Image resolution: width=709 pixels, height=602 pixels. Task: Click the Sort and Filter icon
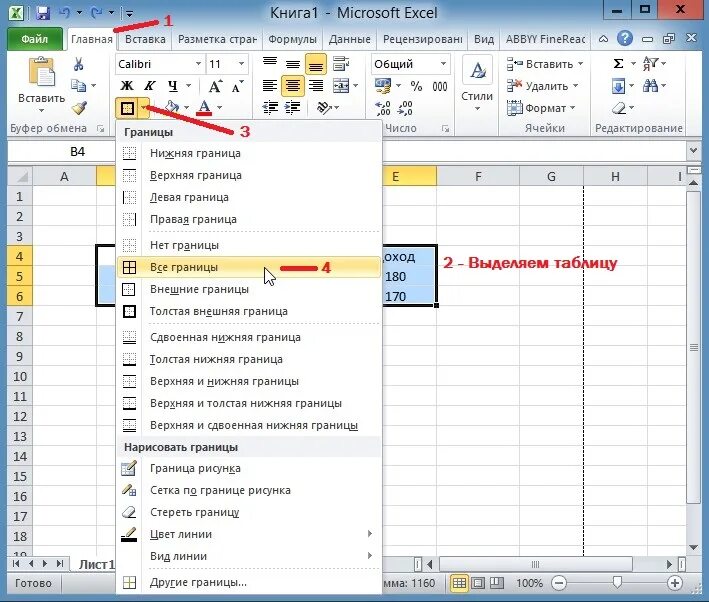[650, 63]
